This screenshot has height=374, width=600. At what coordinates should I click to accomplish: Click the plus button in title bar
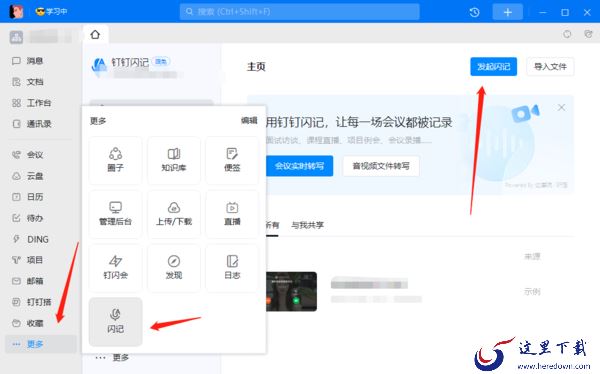coord(508,12)
